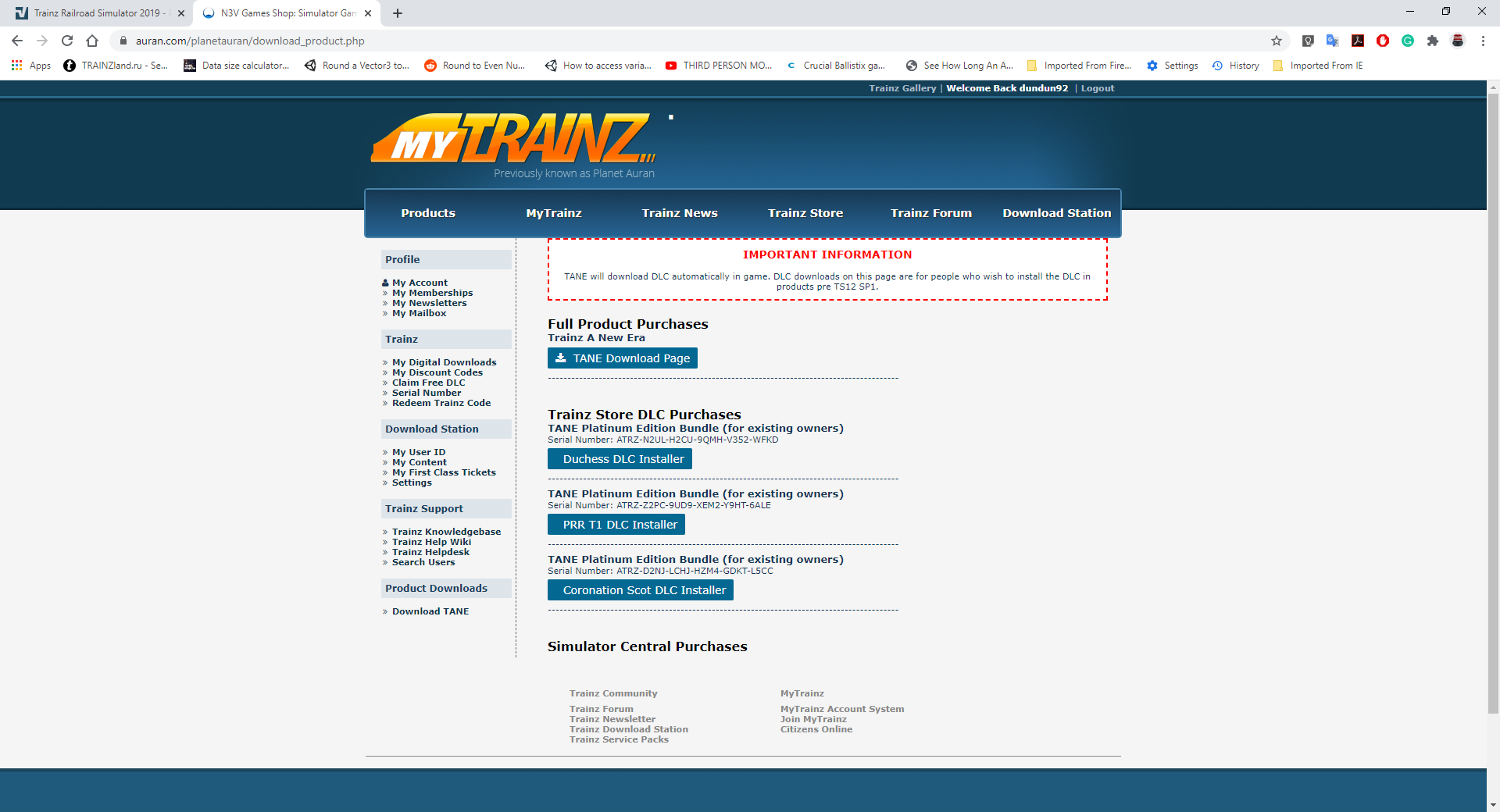This screenshot has width=1500, height=812.
Task: Open the footer Join MyTrainz link
Action: point(813,719)
